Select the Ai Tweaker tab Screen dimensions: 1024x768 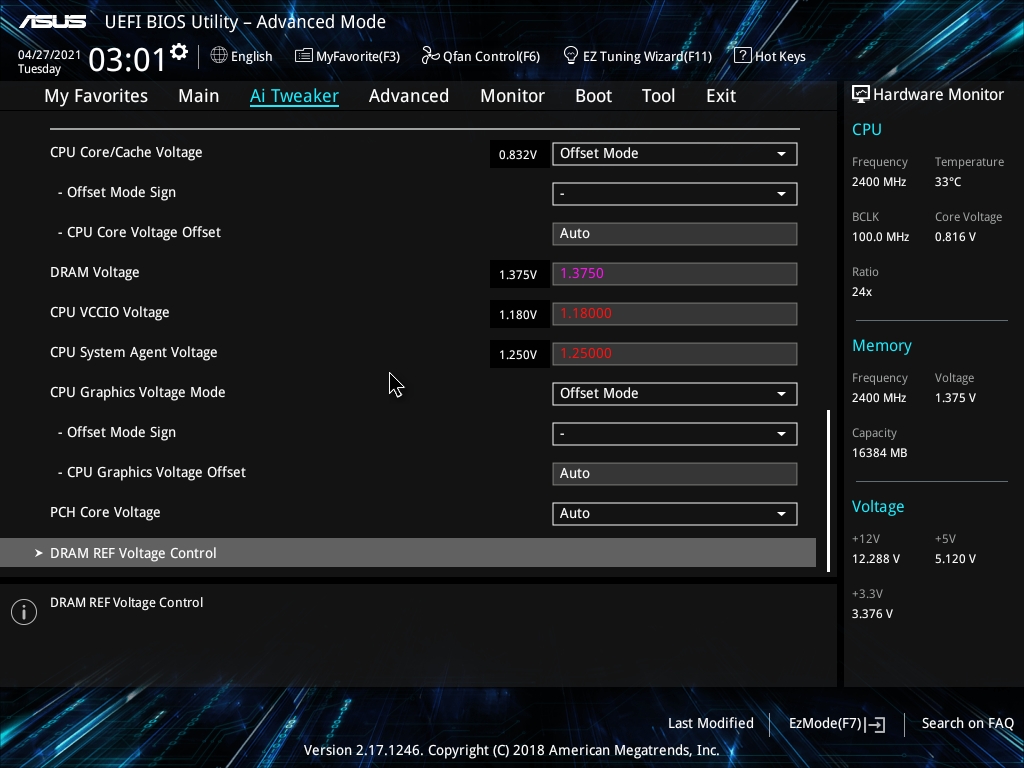coord(294,96)
